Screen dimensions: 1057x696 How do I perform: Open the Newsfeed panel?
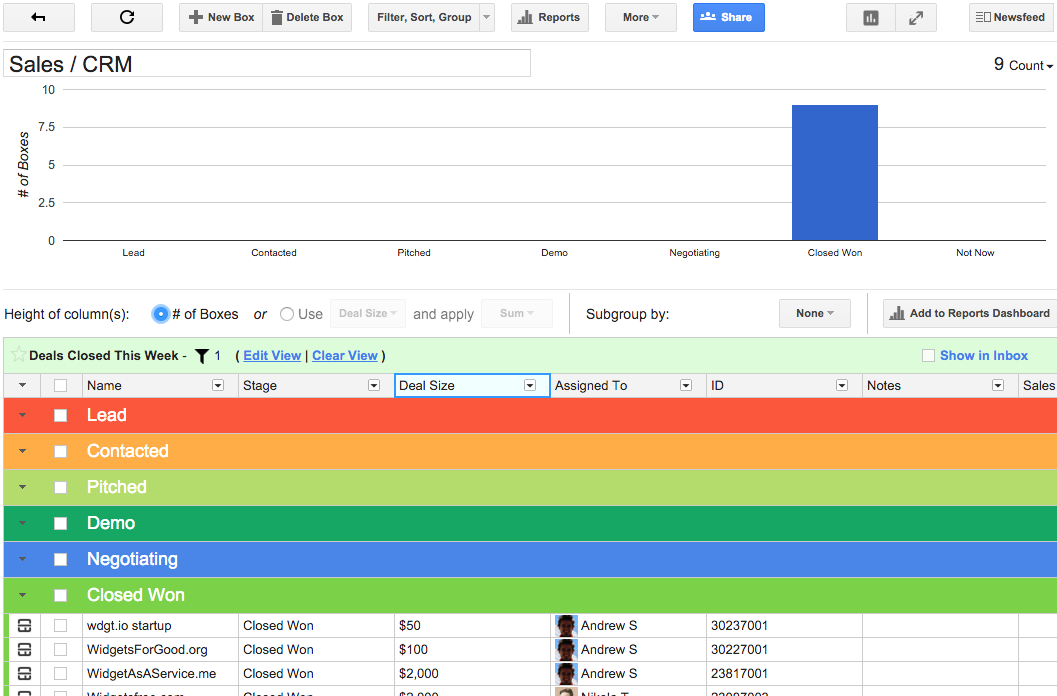pyautogui.click(x=1013, y=18)
